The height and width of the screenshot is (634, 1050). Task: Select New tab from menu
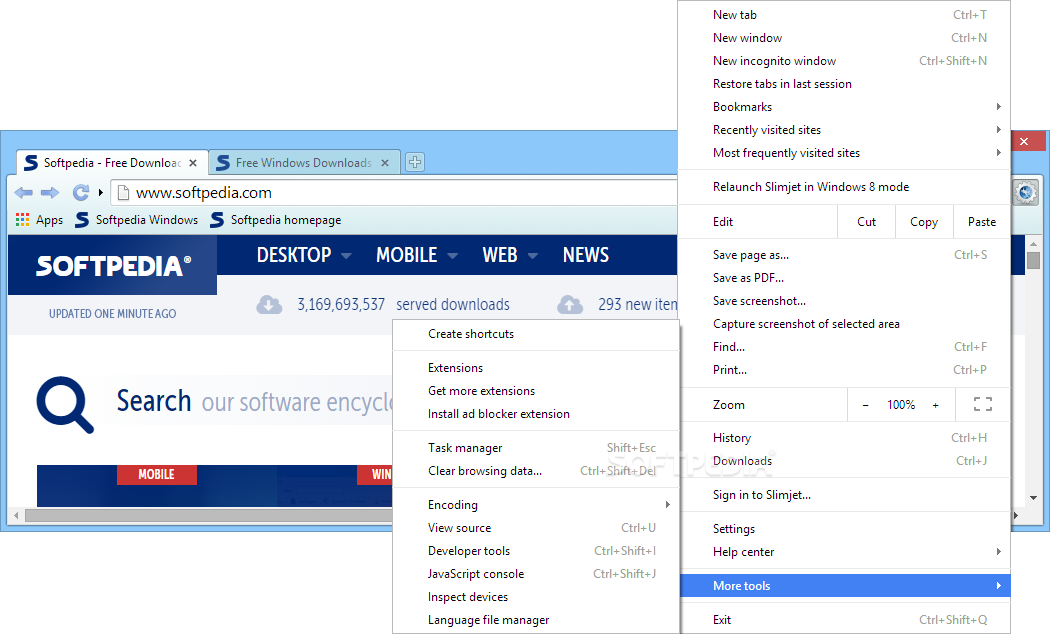tap(844, 15)
